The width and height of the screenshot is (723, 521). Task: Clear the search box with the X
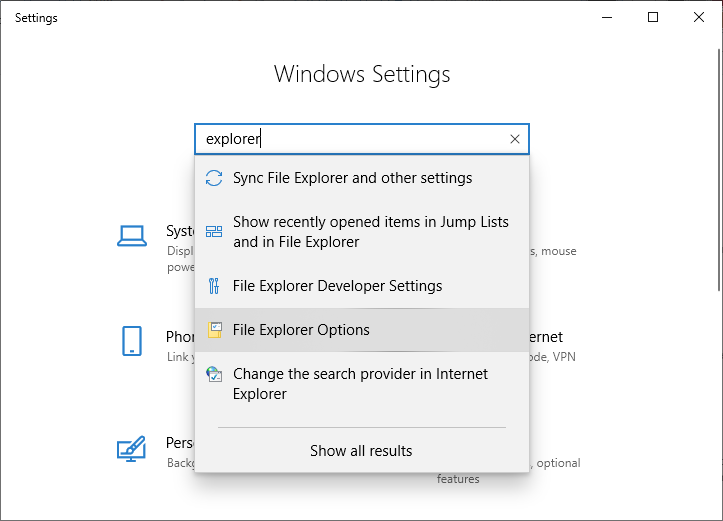point(515,139)
